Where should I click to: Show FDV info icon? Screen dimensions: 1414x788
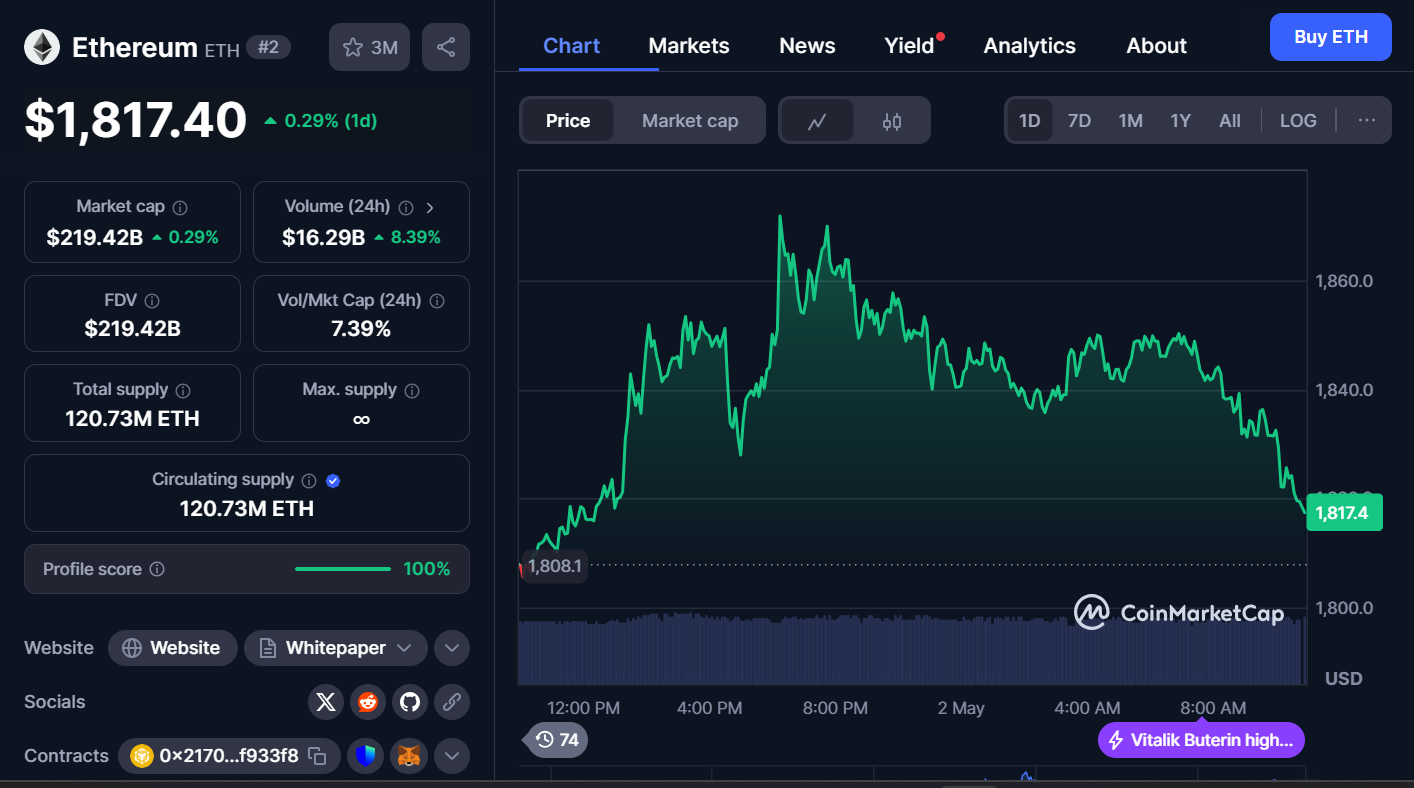click(152, 300)
